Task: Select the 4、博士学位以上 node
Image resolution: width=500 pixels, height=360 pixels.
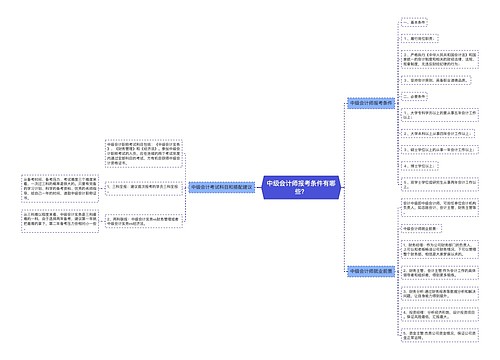Action: (419, 166)
